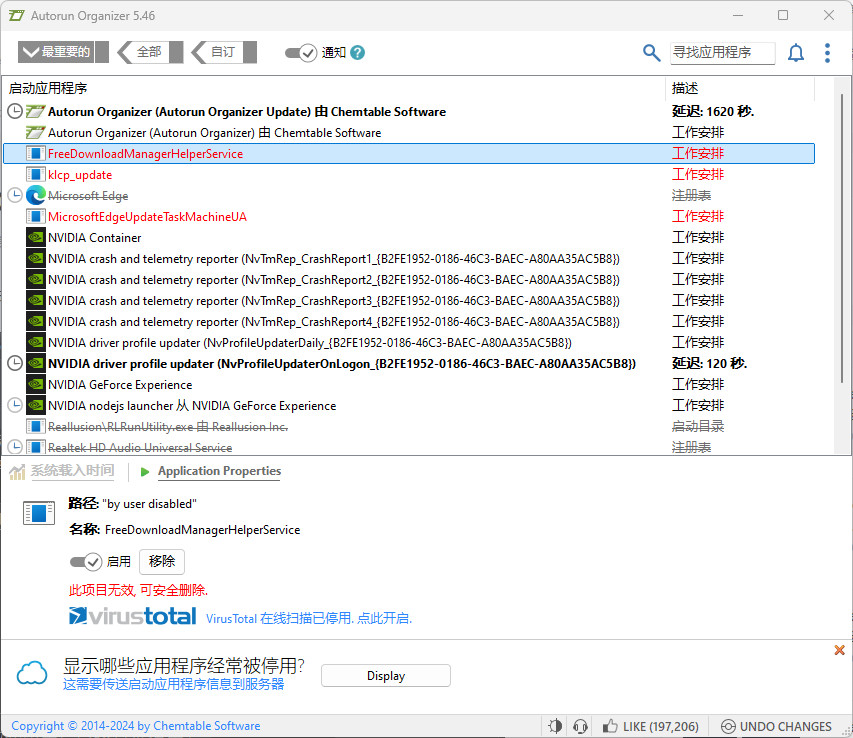Select the 最重要的 filter tab
This screenshot has height=738, width=853.
63,52
